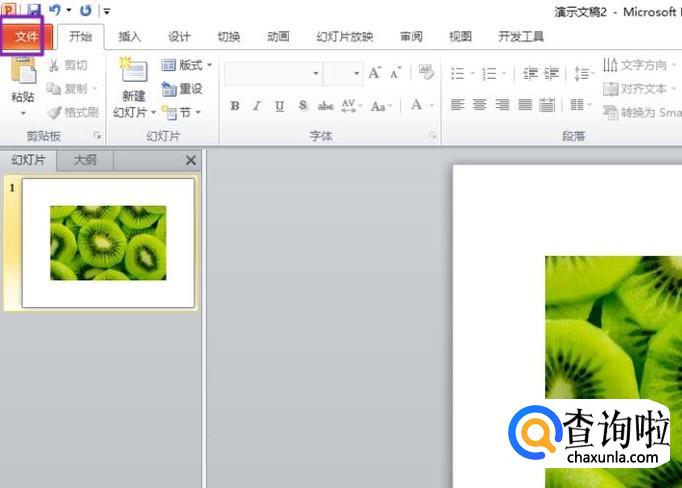
Task: Open the line spacing menu icon
Action: pos(583,73)
